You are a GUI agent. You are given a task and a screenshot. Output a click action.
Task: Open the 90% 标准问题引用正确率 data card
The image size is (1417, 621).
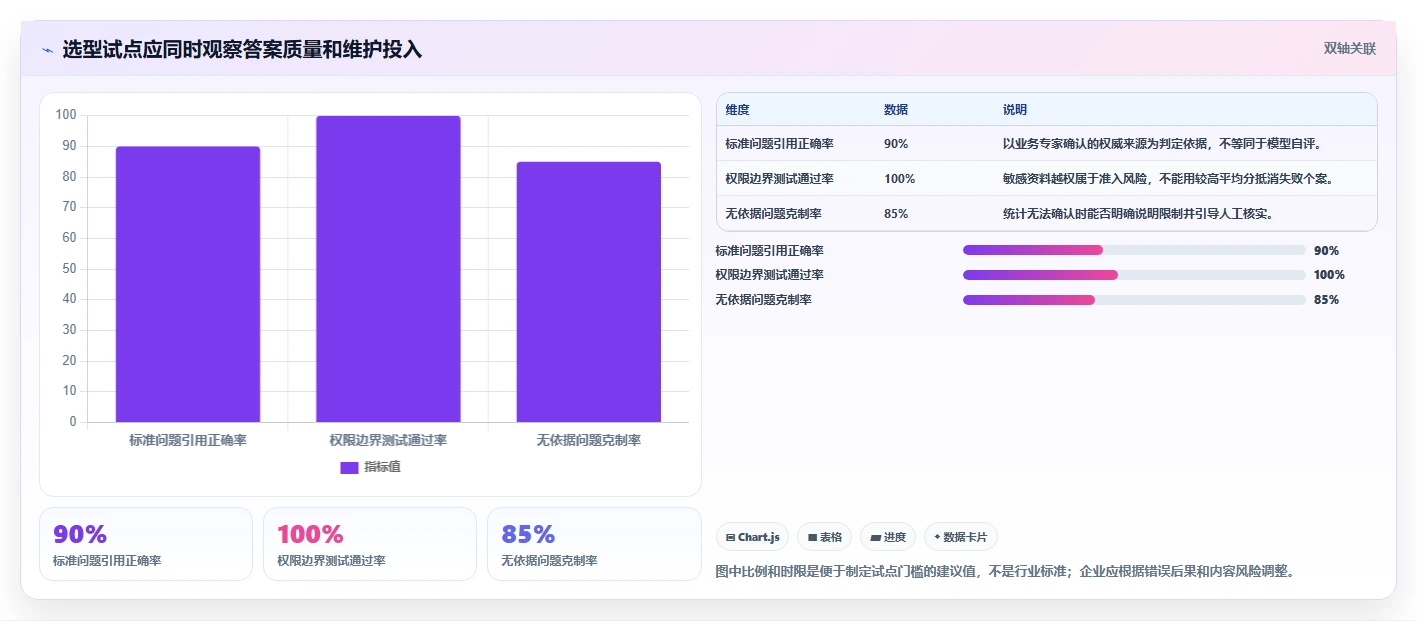[x=146, y=544]
